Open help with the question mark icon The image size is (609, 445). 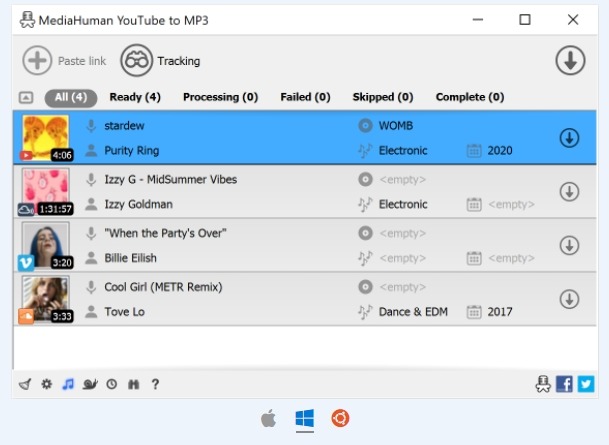[x=155, y=384]
